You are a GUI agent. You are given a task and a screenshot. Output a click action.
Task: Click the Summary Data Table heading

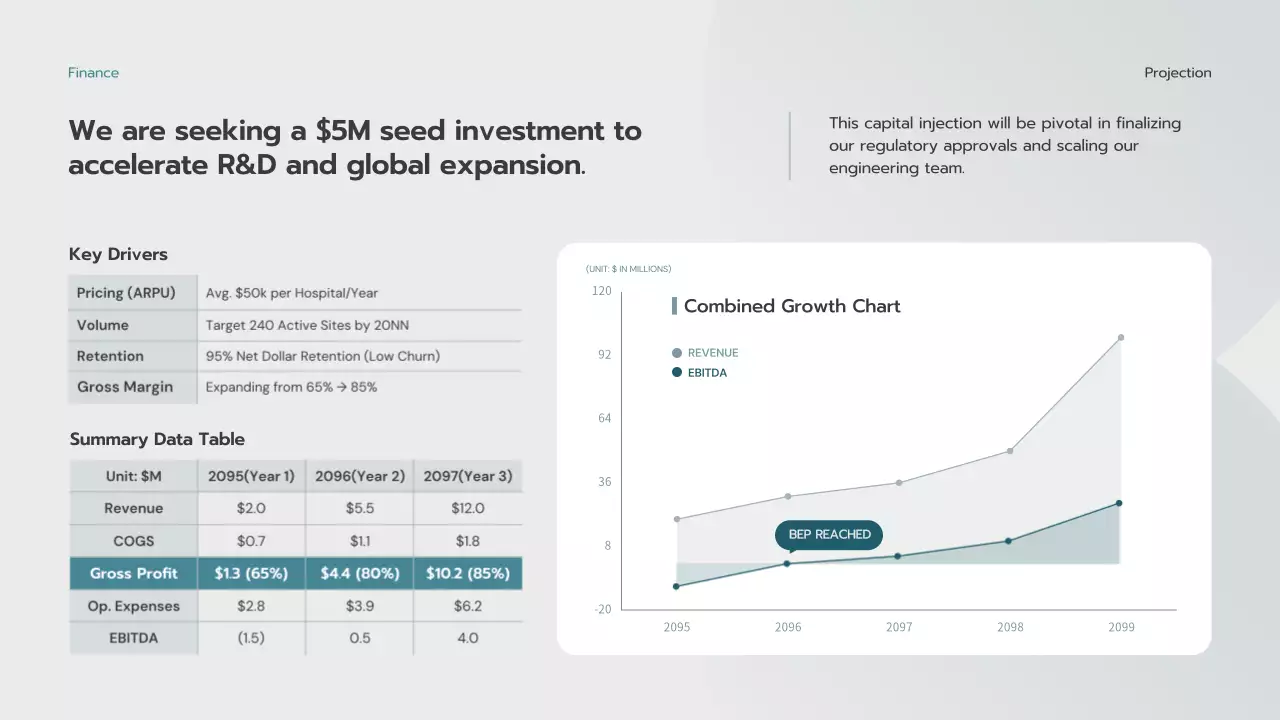coord(157,439)
